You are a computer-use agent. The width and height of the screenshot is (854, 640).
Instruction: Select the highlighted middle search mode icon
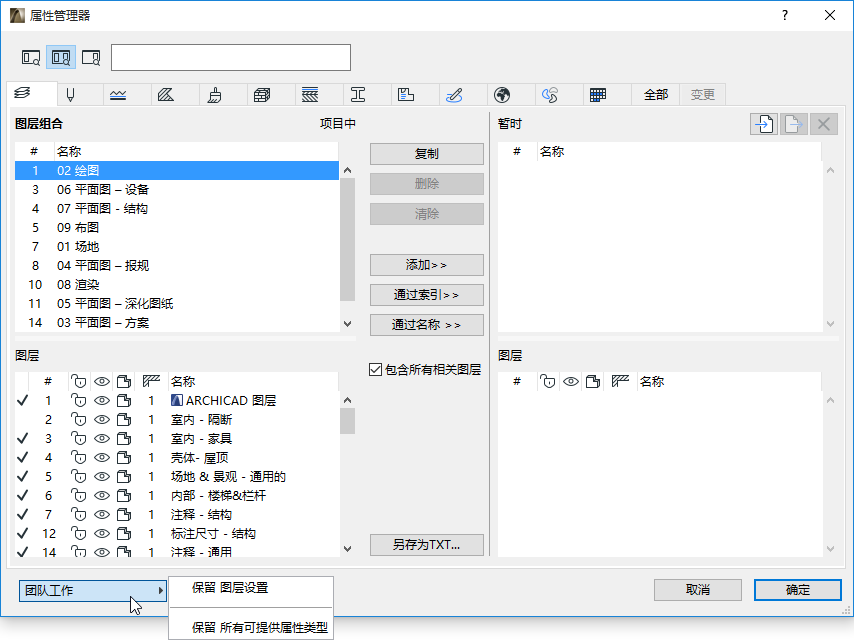click(x=60, y=57)
